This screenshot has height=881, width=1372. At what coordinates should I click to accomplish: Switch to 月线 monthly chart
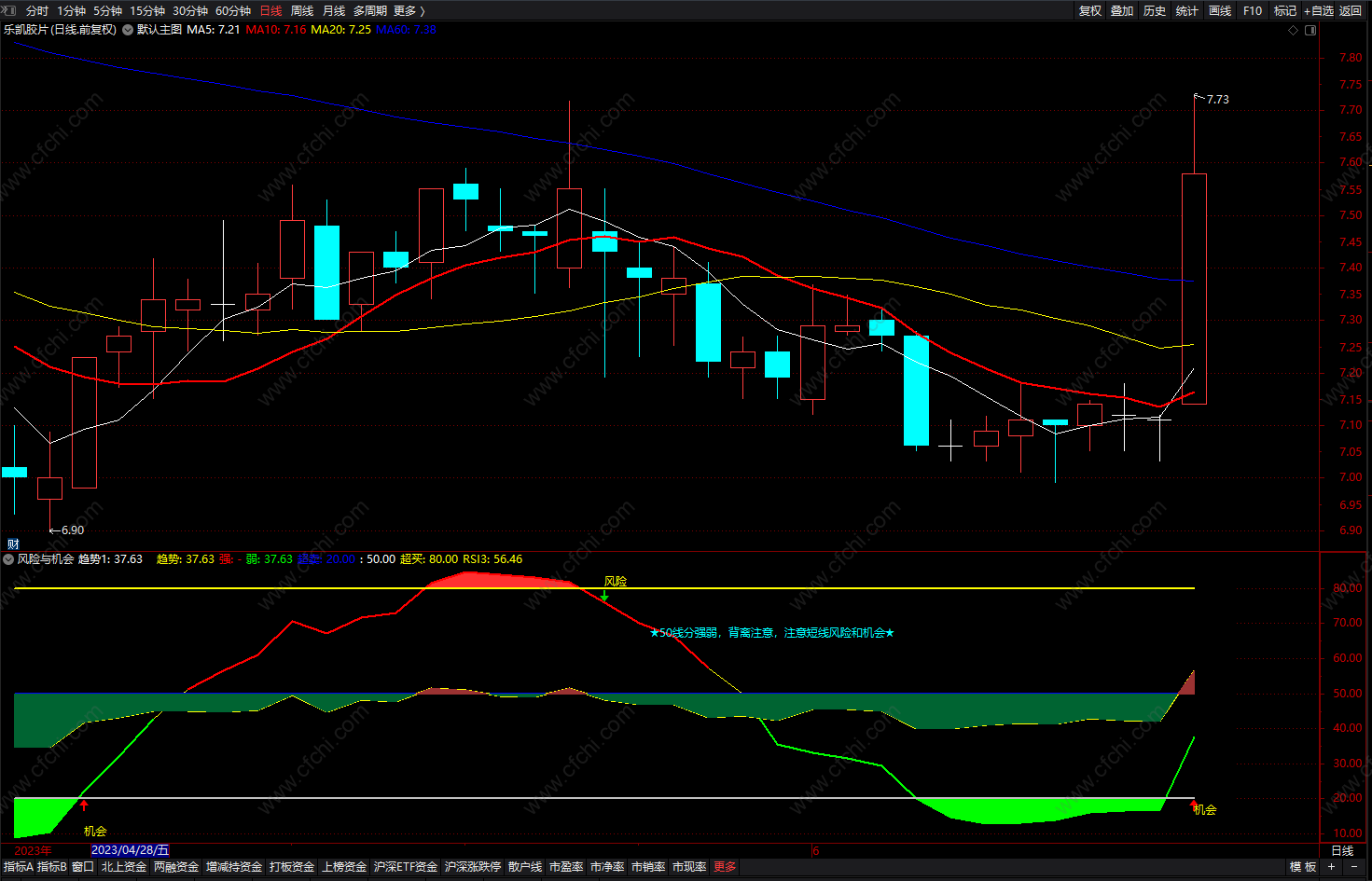point(334,10)
